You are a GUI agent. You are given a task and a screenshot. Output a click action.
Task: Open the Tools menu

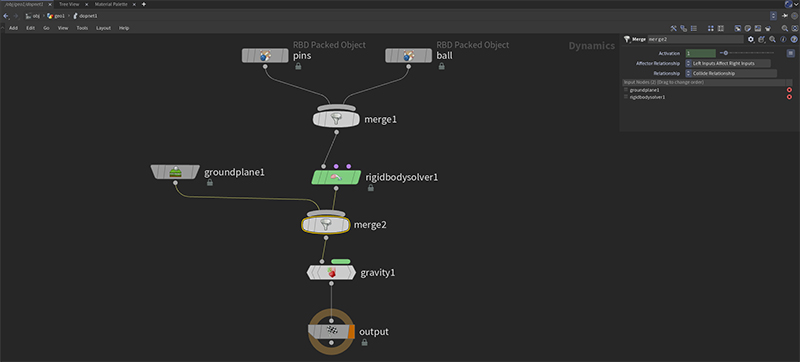pyautogui.click(x=82, y=28)
